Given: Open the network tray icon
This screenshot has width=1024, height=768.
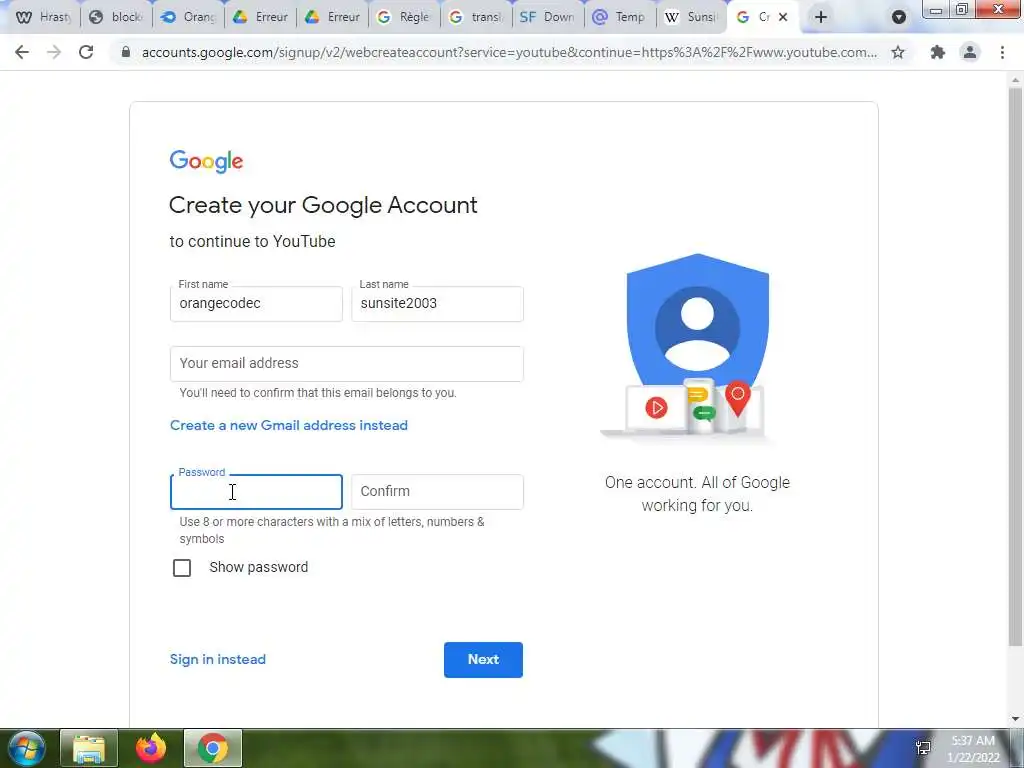Looking at the screenshot, I should 923,748.
